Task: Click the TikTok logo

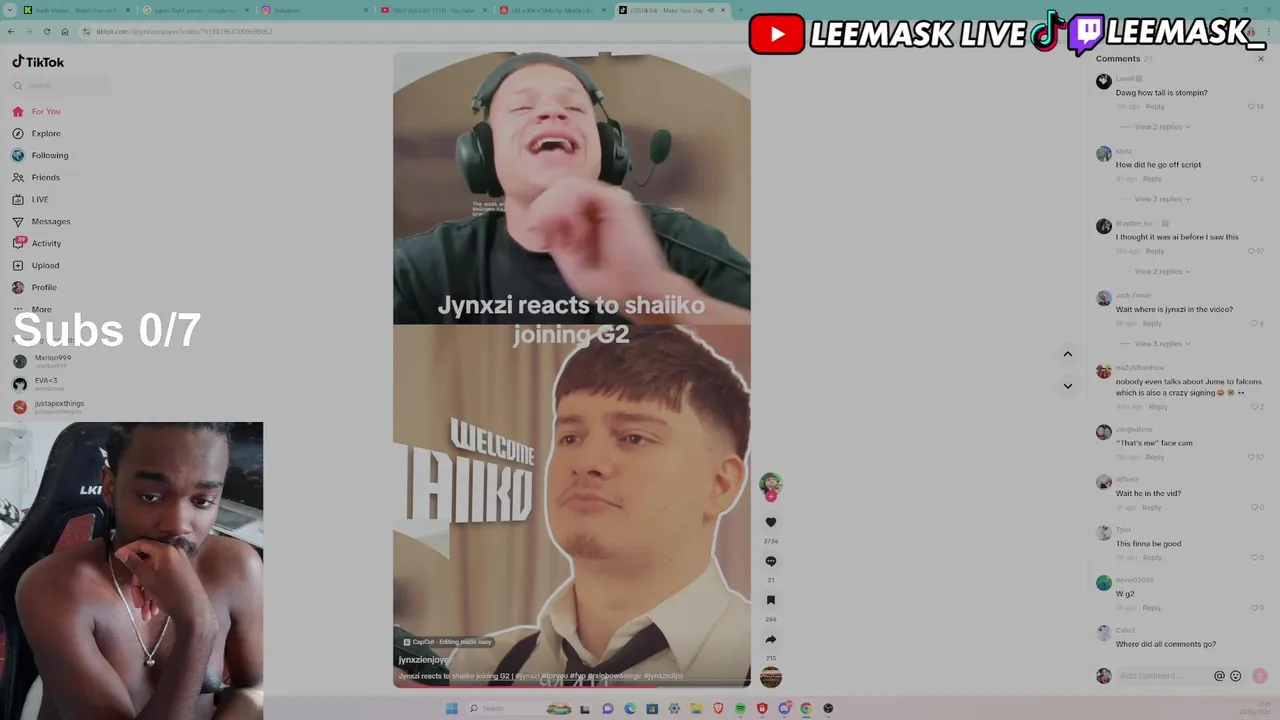Action: click(x=38, y=62)
